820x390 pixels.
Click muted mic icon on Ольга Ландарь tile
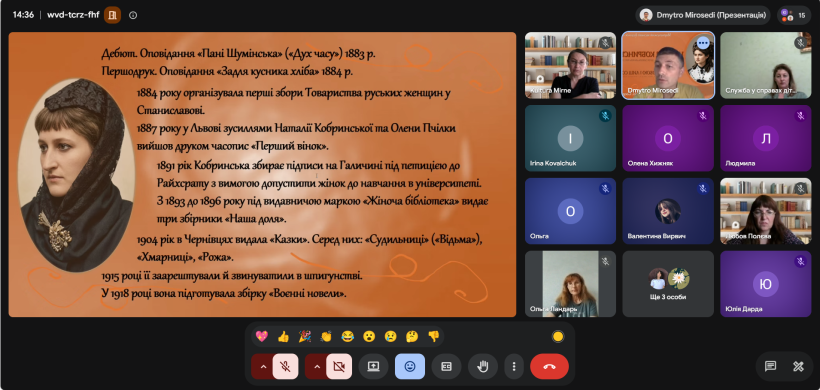click(x=605, y=261)
